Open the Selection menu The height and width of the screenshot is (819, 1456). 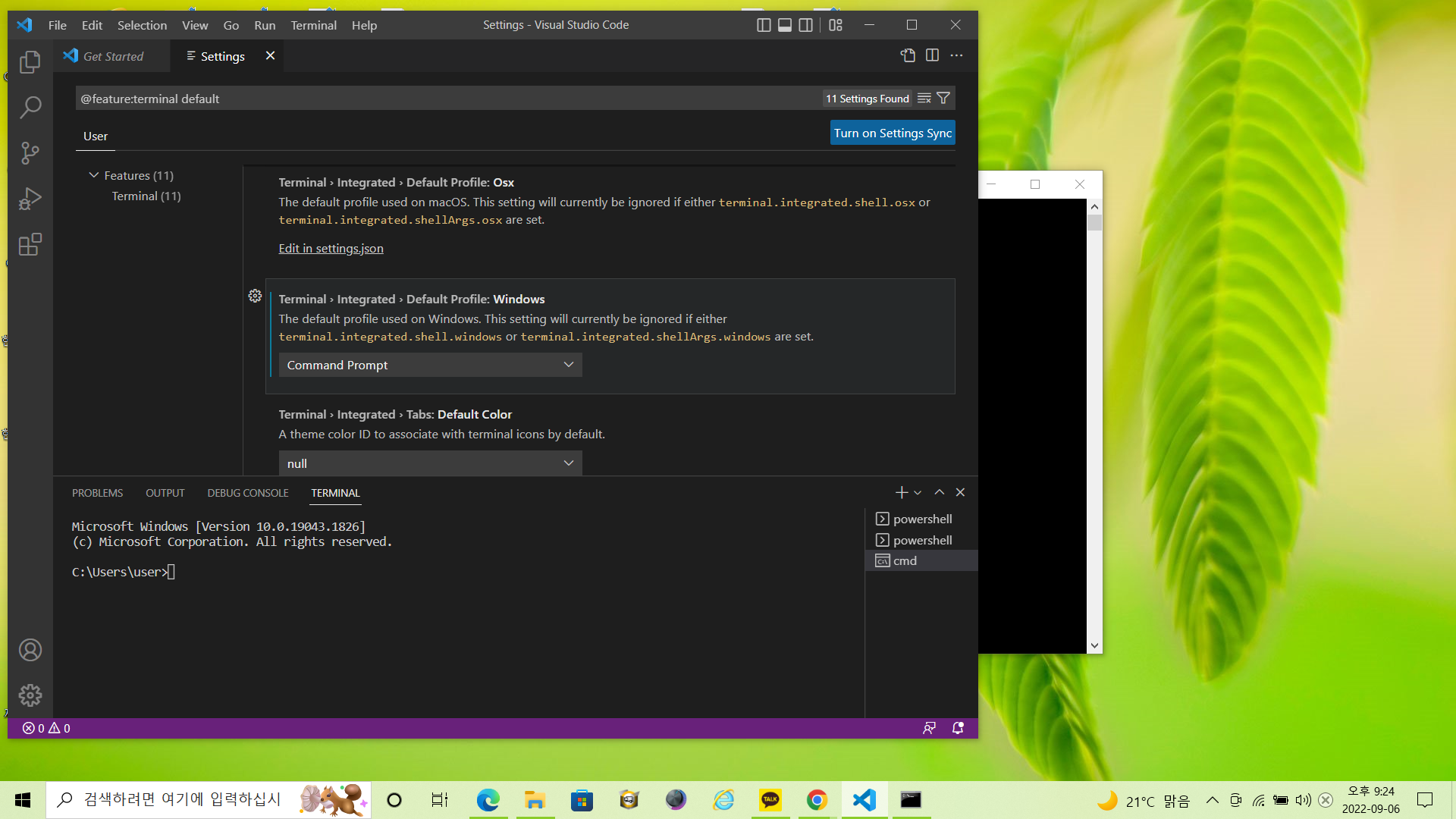[142, 25]
